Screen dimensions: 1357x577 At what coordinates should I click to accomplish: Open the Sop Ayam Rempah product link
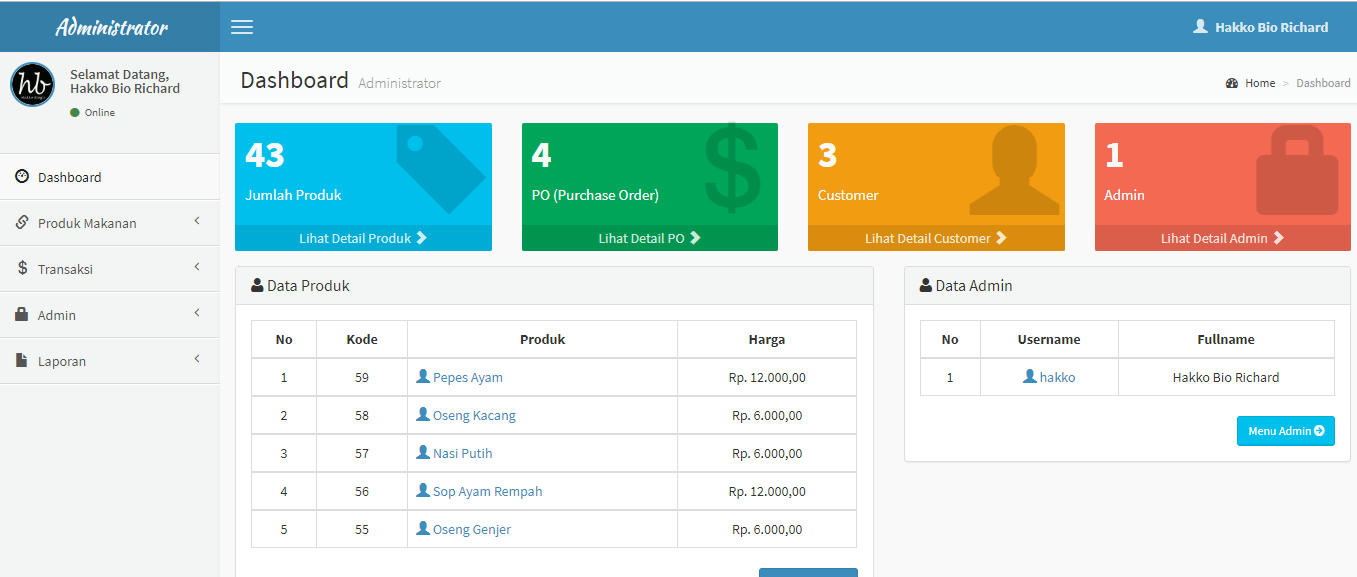tap(487, 491)
